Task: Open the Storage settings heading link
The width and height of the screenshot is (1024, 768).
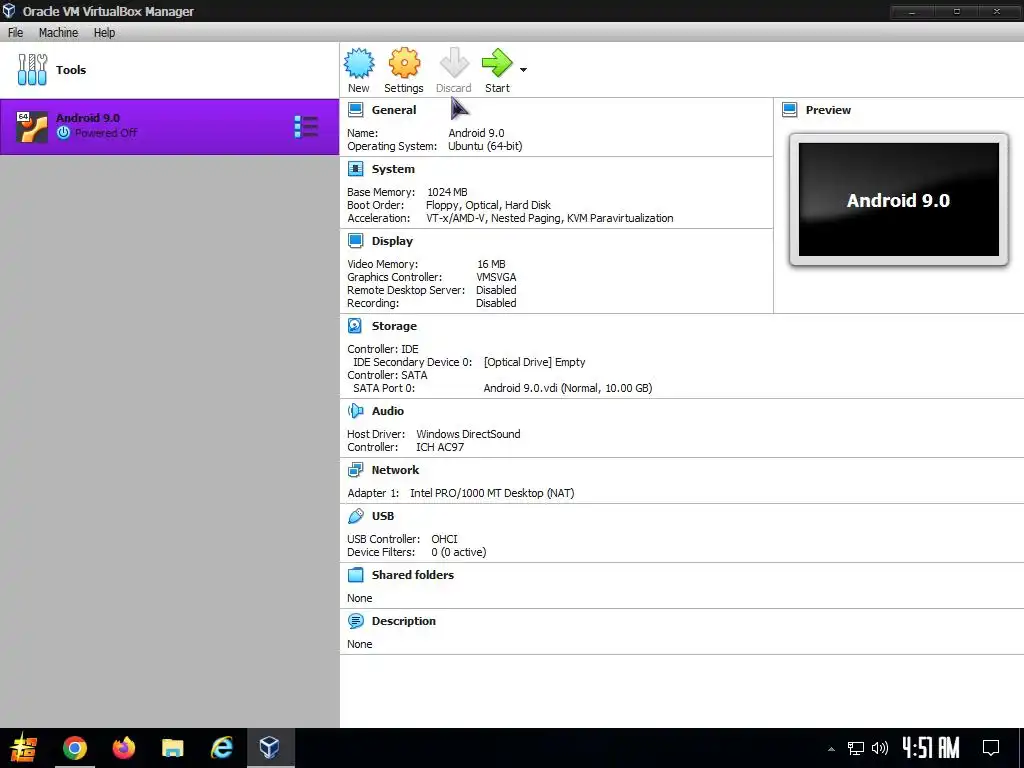Action: 394,326
